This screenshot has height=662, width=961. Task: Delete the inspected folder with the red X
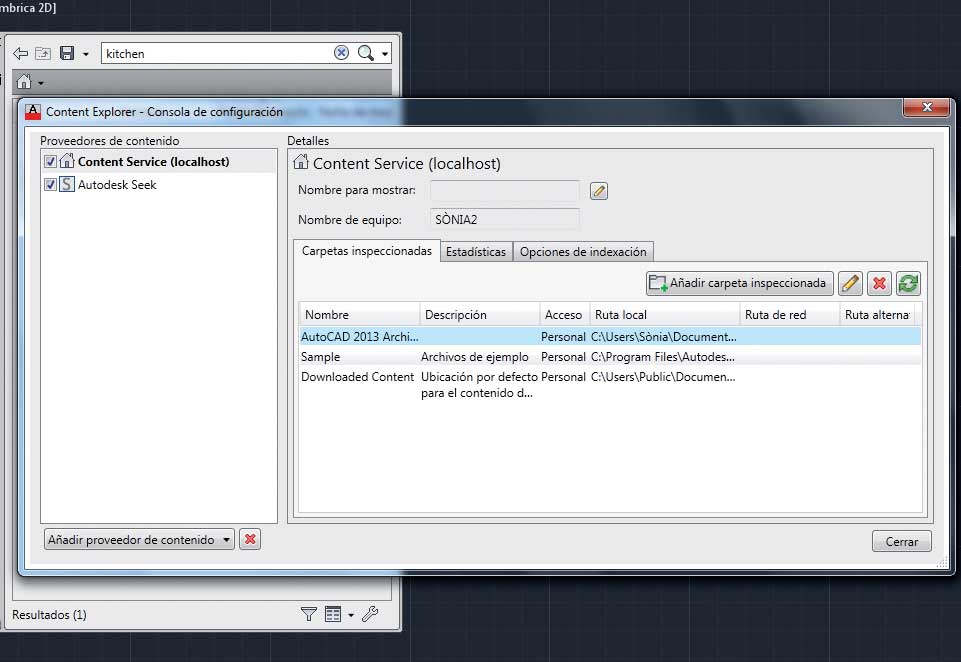coord(879,283)
